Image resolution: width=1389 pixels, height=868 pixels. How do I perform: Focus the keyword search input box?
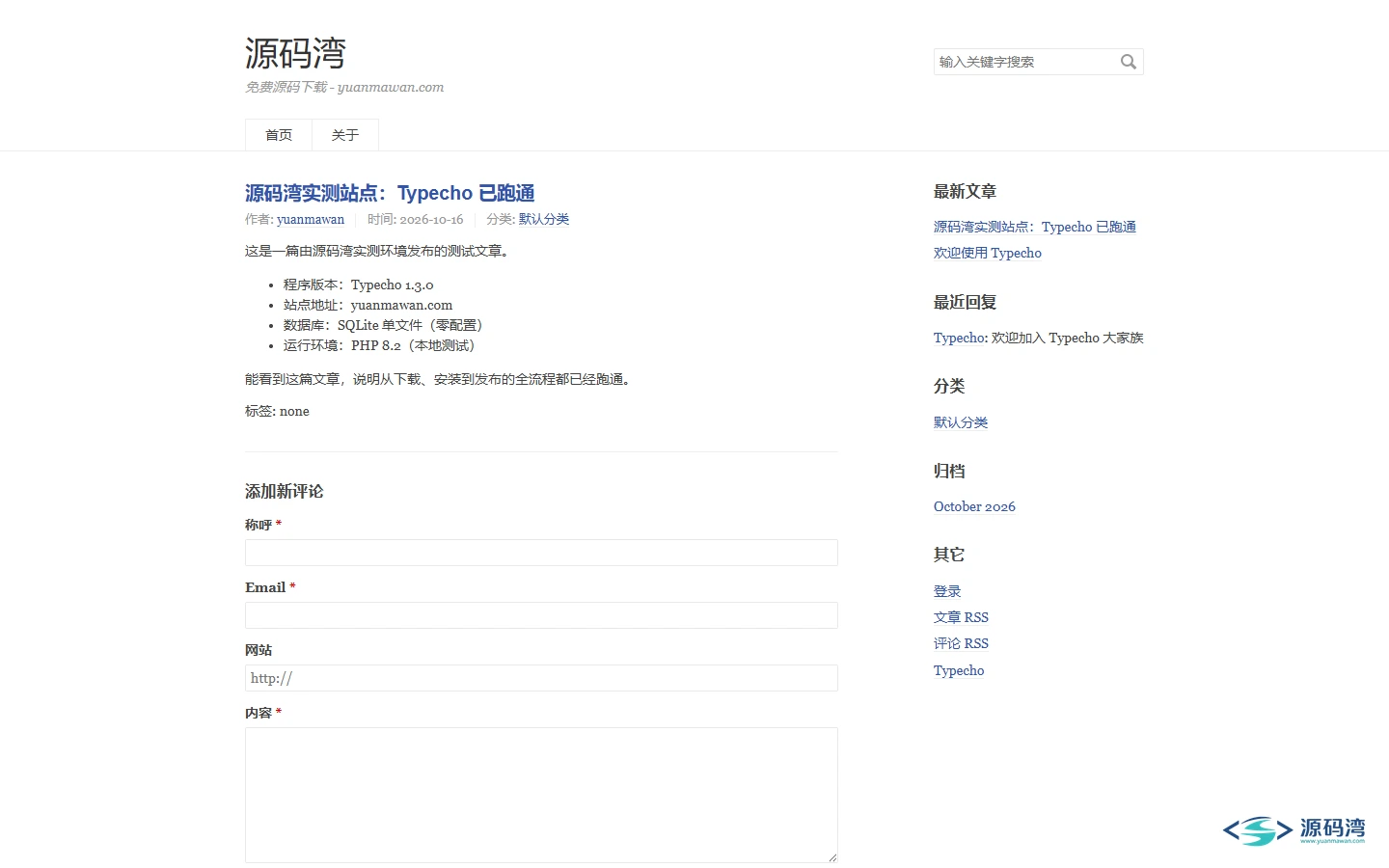point(1038,62)
